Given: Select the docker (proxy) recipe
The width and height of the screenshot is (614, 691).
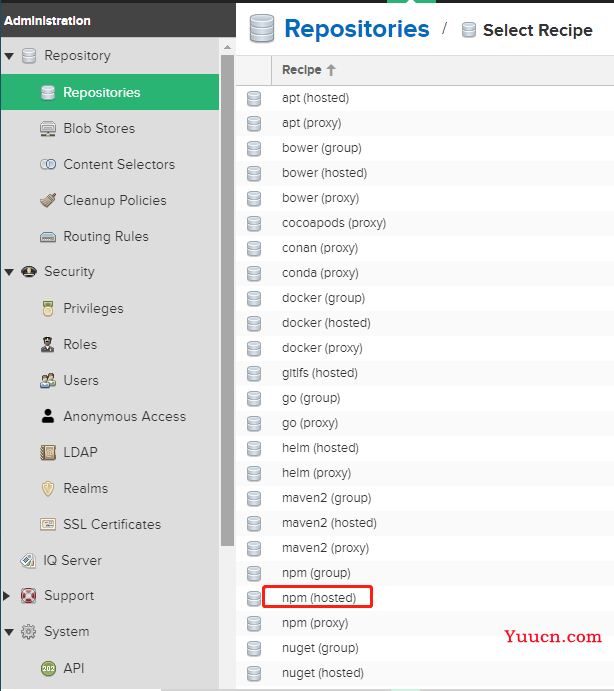Looking at the screenshot, I should point(322,348).
